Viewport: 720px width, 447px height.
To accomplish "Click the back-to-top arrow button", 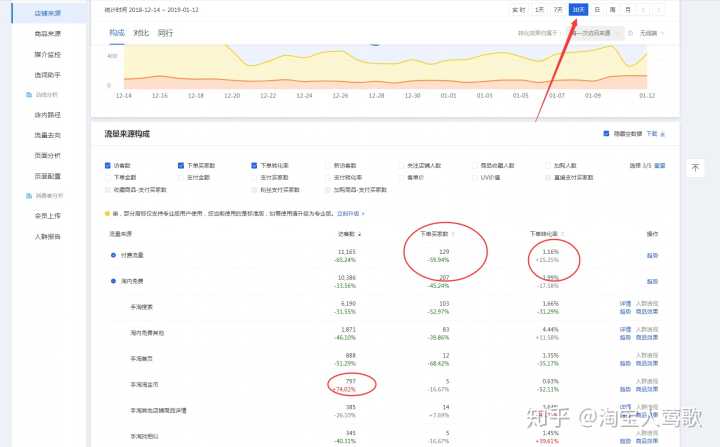I will click(696, 168).
